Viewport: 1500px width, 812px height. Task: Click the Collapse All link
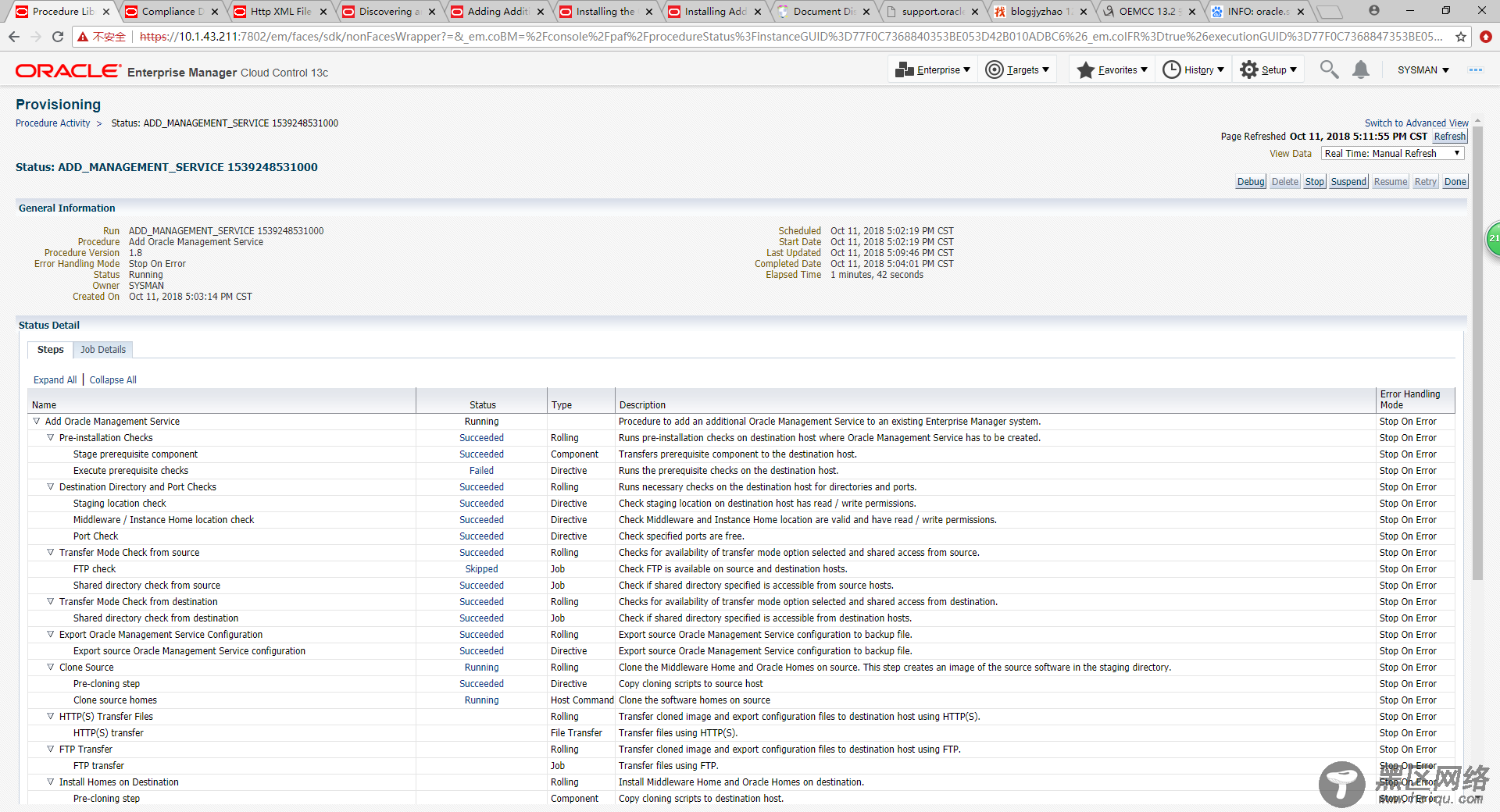(113, 380)
